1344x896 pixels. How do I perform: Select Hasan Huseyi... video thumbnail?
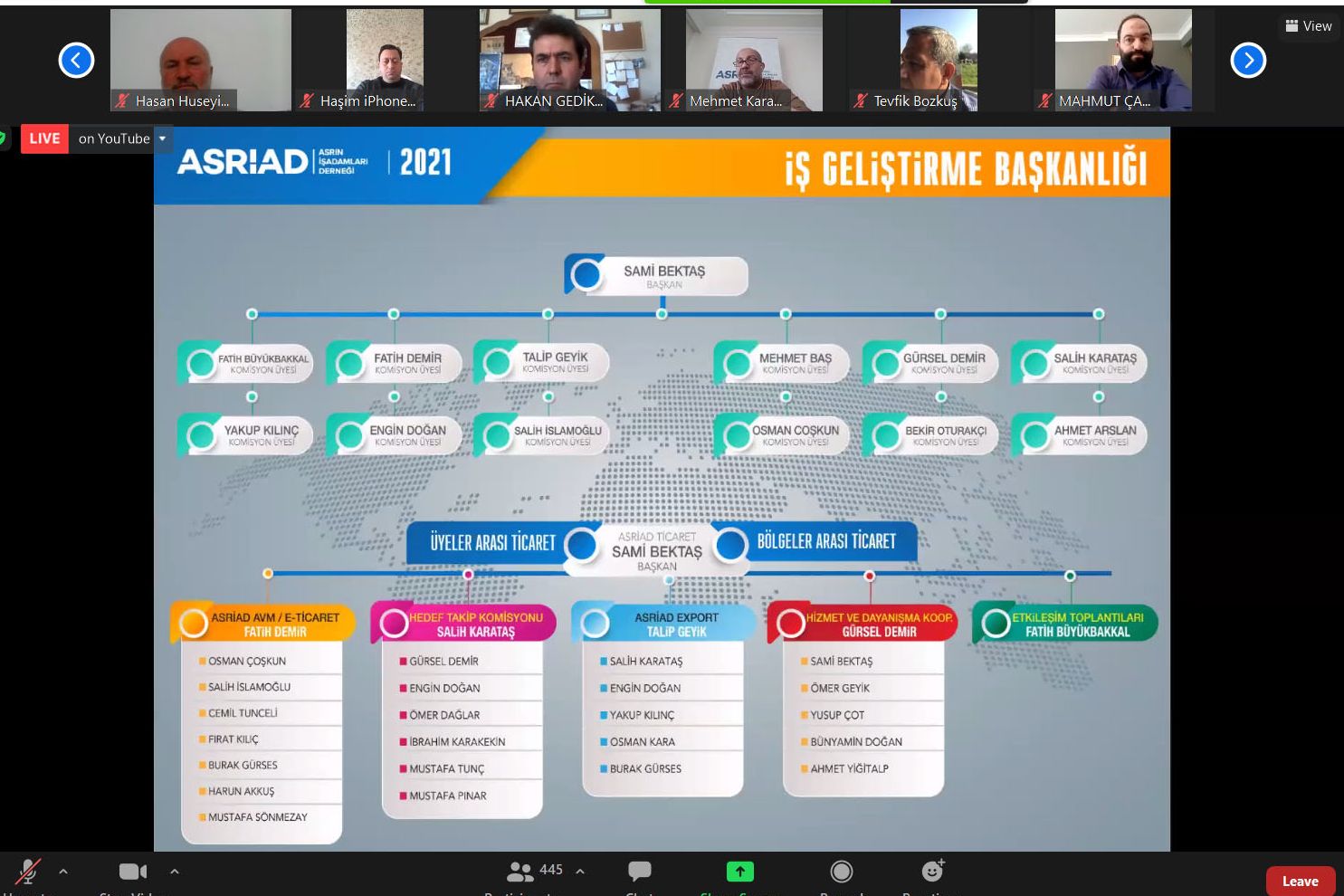tap(201, 60)
